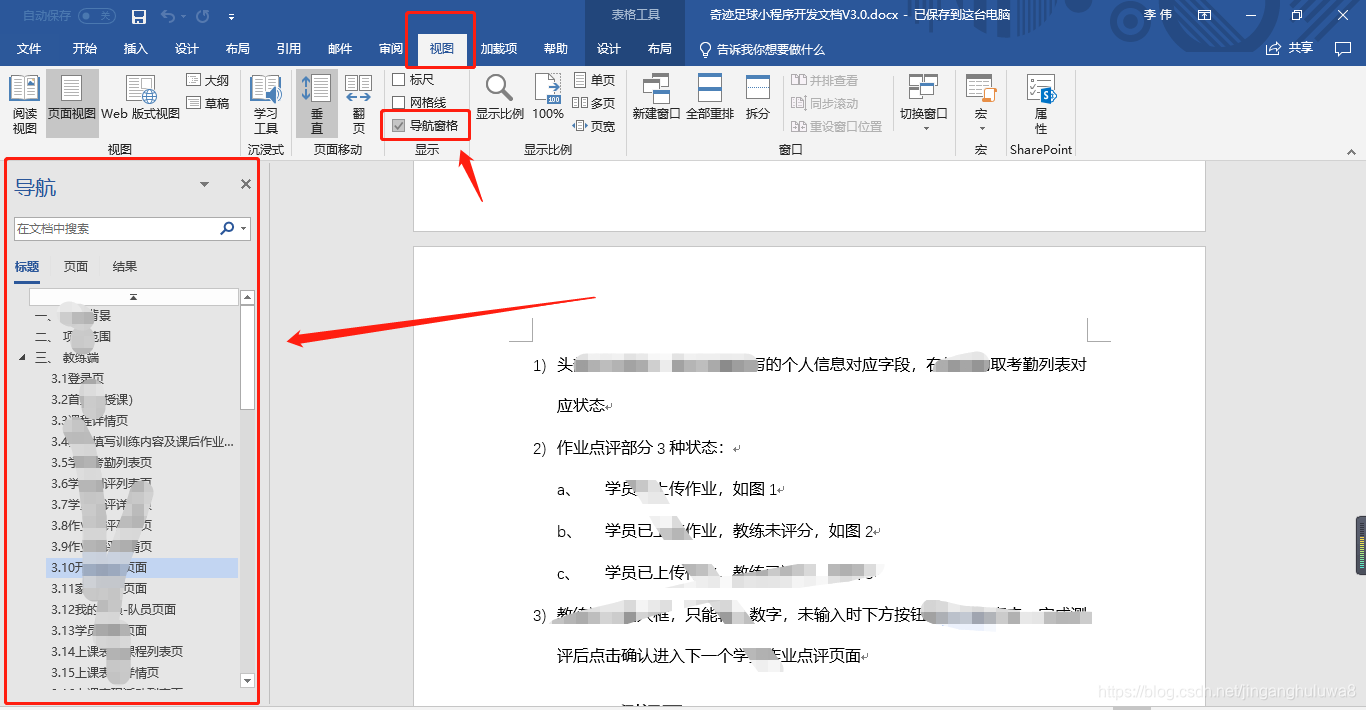Open the 设计 tab under 表格工具
This screenshot has width=1366, height=710.
[x=609, y=49]
